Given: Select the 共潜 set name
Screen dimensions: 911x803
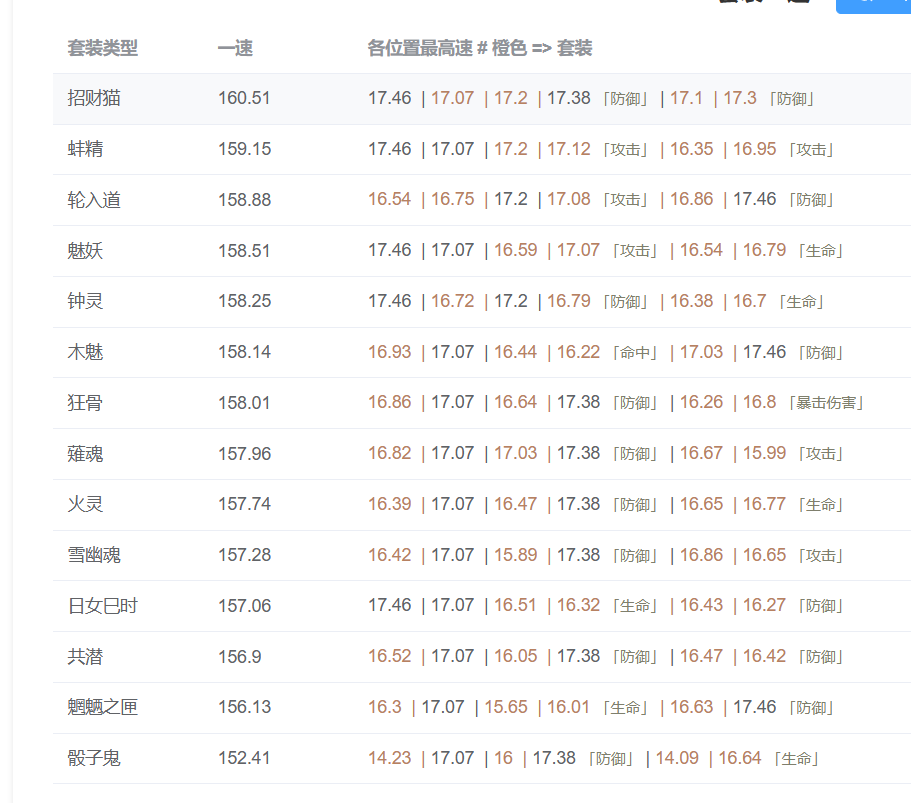Looking at the screenshot, I should 85,657.
